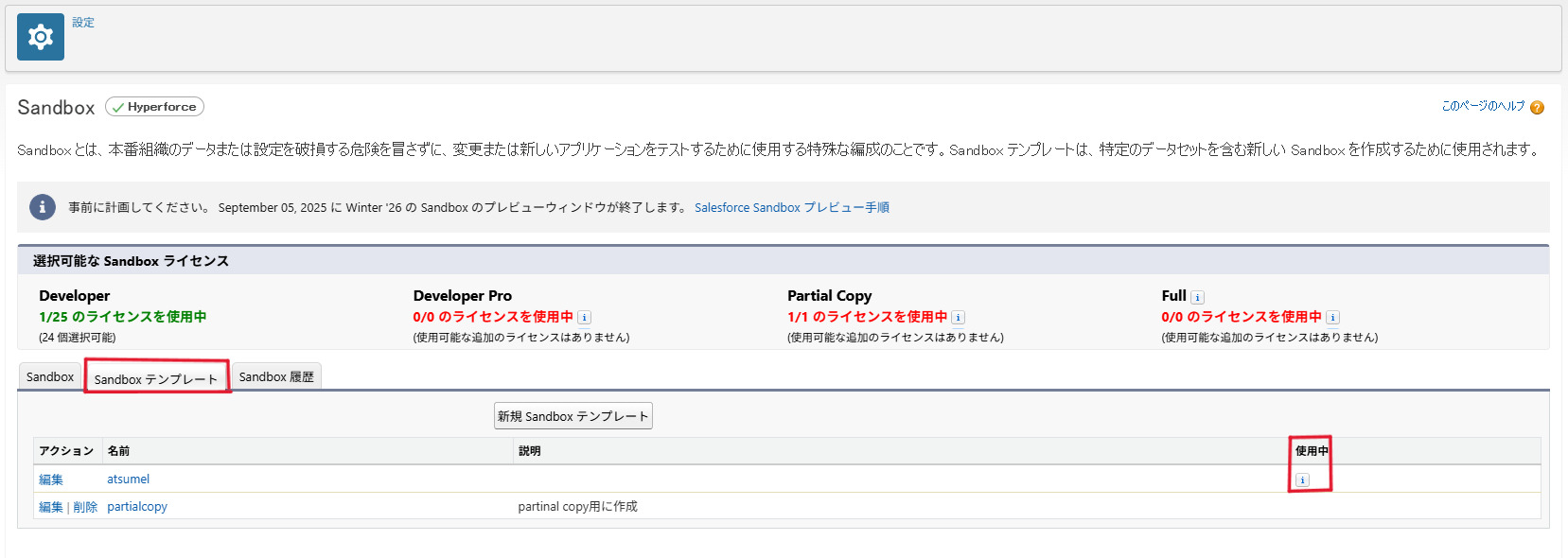The width and height of the screenshot is (1568, 558).
Task: Open the Salesforce Sandbox プレビュー手順 link
Action: 791,208
